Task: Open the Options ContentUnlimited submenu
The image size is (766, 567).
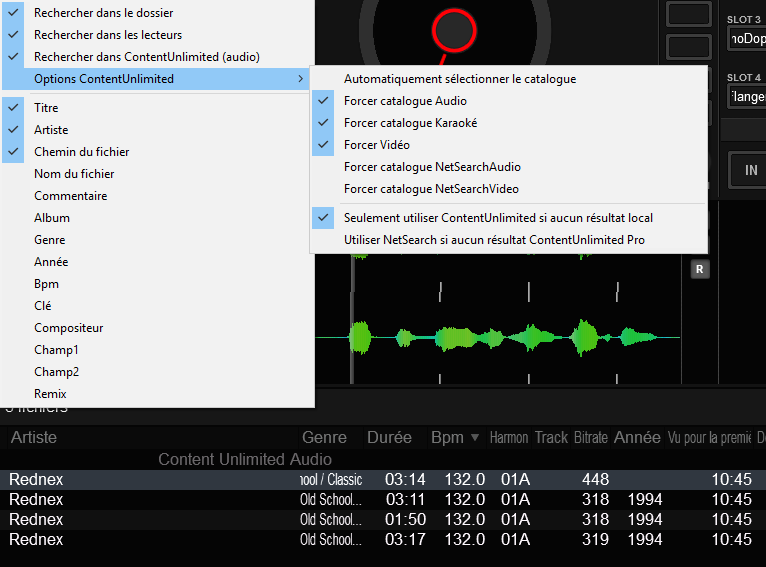Action: (157, 79)
